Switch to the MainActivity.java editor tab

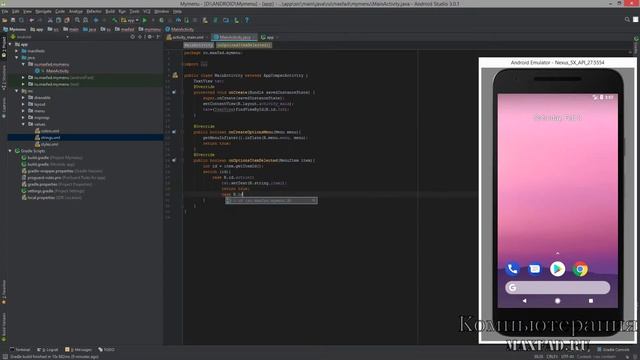point(235,37)
